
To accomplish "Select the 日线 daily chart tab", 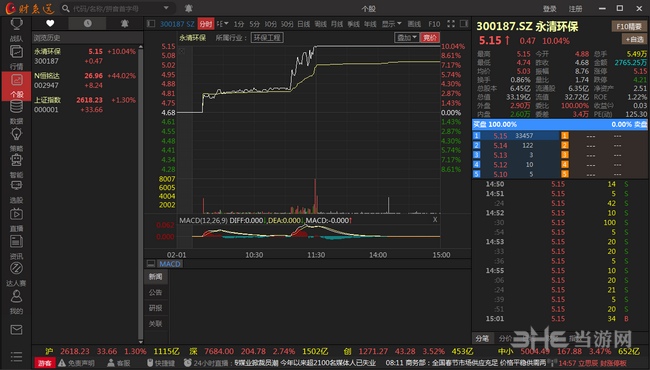I will (x=303, y=24).
